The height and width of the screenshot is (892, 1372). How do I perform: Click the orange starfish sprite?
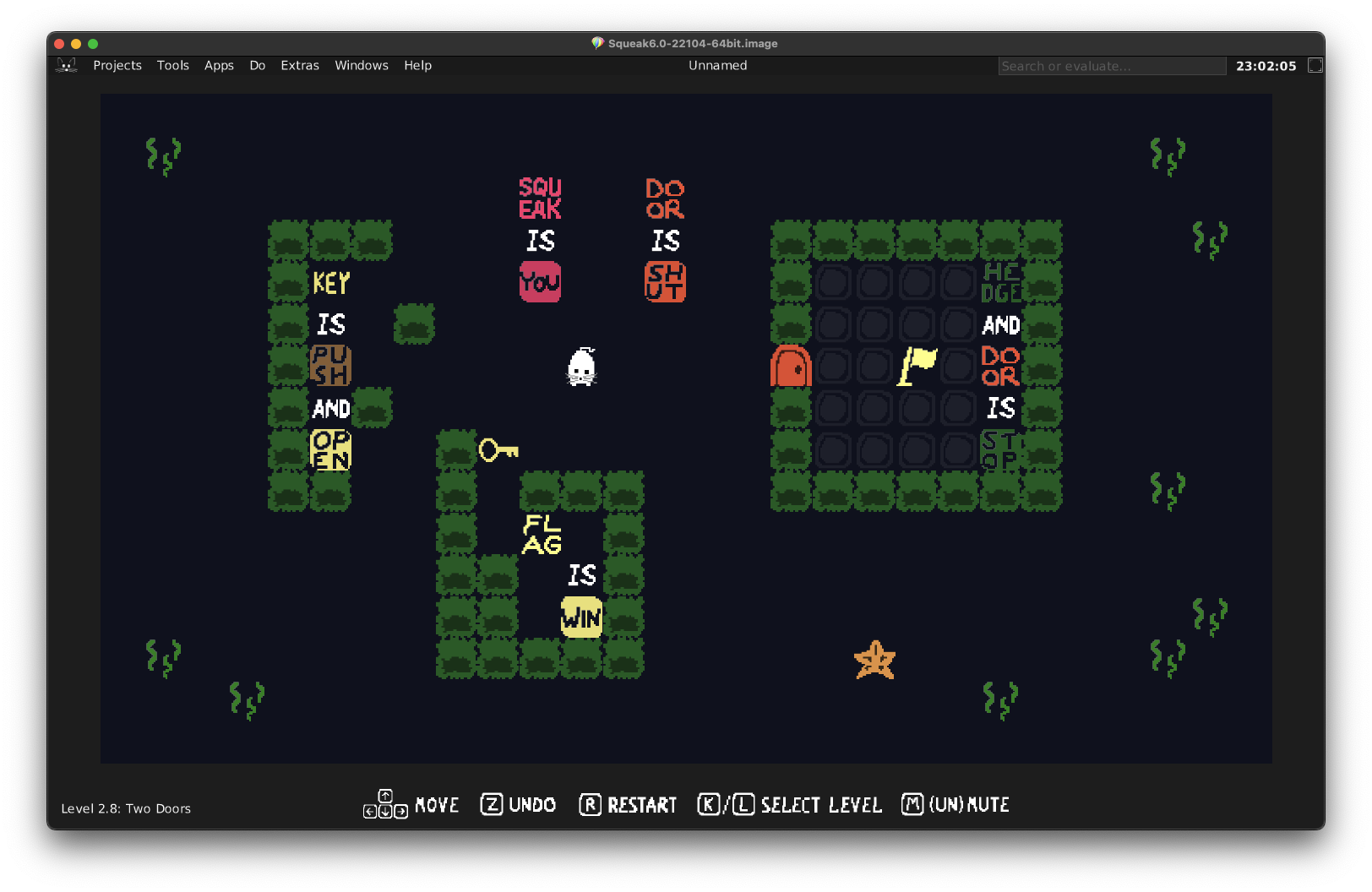[x=874, y=660]
